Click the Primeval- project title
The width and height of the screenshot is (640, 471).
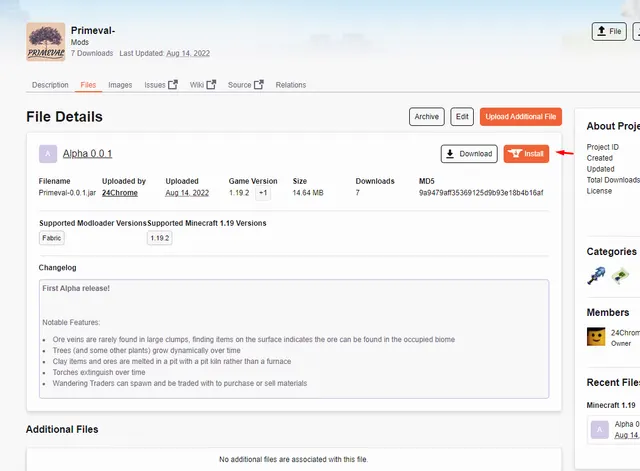tap(93, 31)
